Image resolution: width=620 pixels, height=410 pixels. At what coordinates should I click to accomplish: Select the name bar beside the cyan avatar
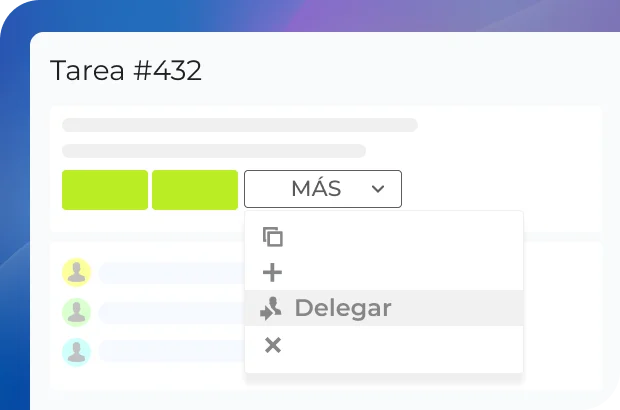click(172, 351)
